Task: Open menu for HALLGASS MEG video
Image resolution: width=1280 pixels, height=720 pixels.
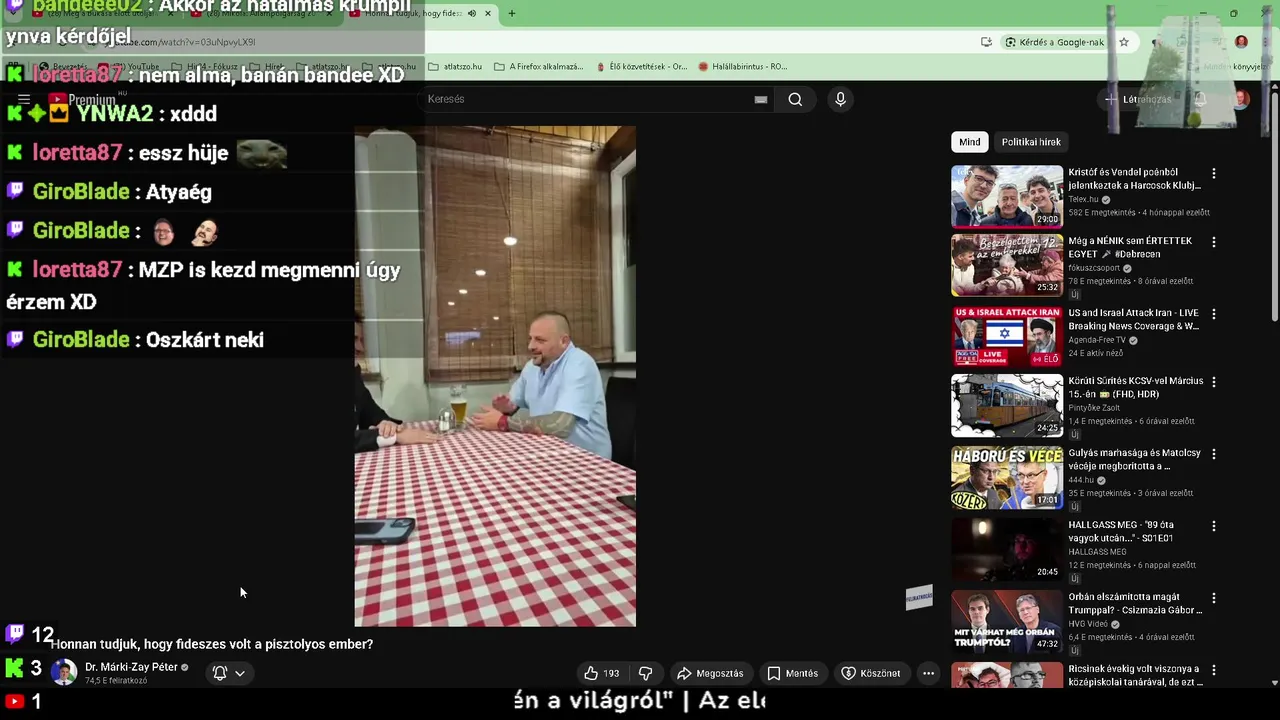Action: 1214,526
